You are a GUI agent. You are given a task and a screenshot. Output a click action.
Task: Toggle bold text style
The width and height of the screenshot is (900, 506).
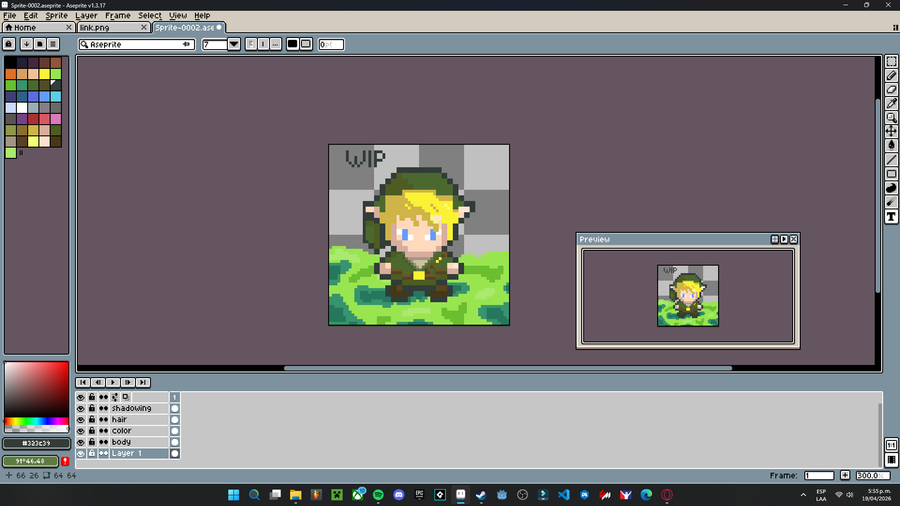click(x=251, y=44)
